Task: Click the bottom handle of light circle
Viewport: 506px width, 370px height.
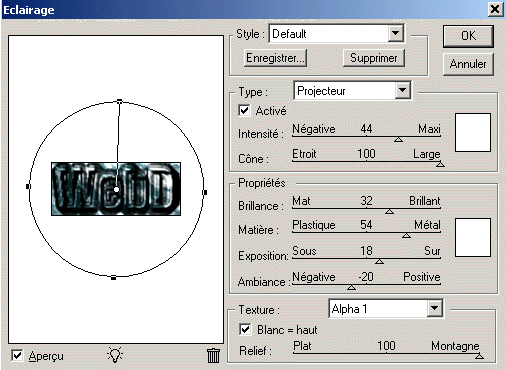Action: click(x=113, y=277)
